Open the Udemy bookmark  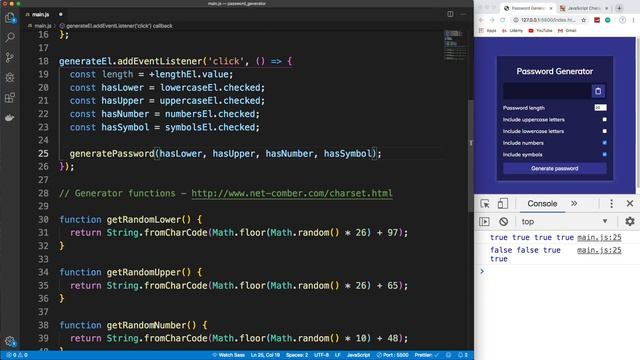tap(512, 31)
